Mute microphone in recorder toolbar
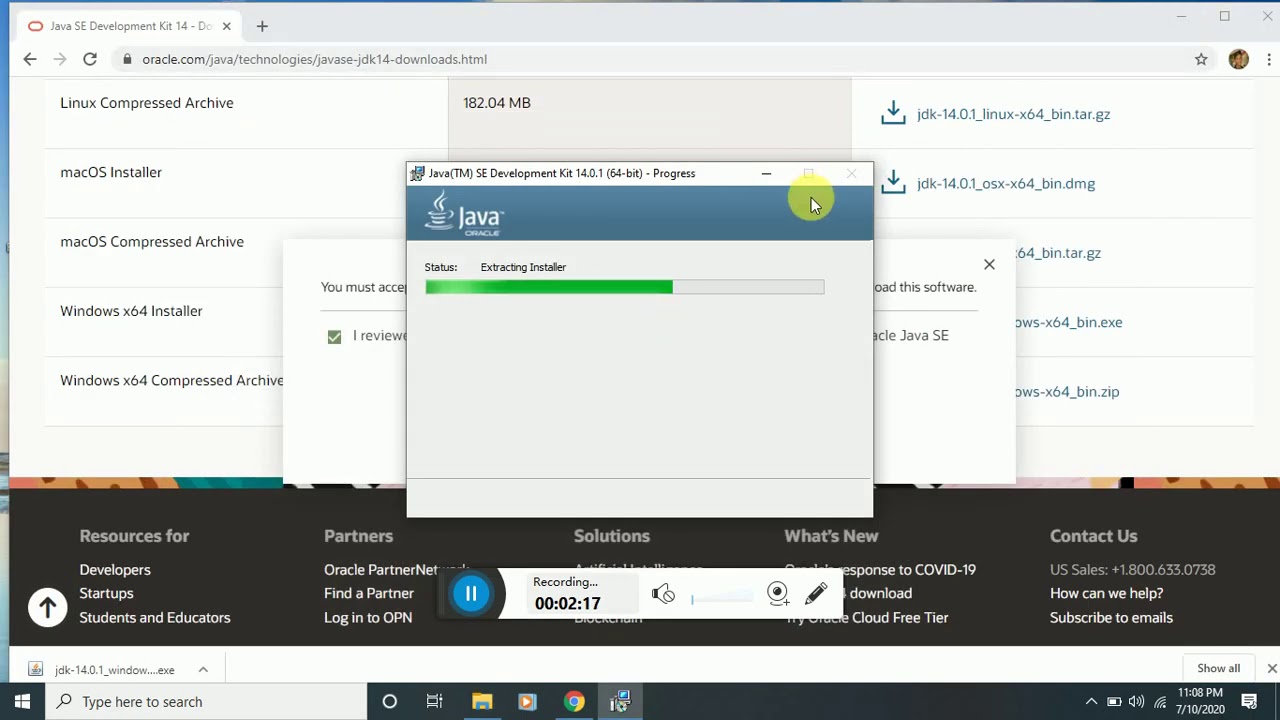This screenshot has width=1280, height=720. point(663,594)
